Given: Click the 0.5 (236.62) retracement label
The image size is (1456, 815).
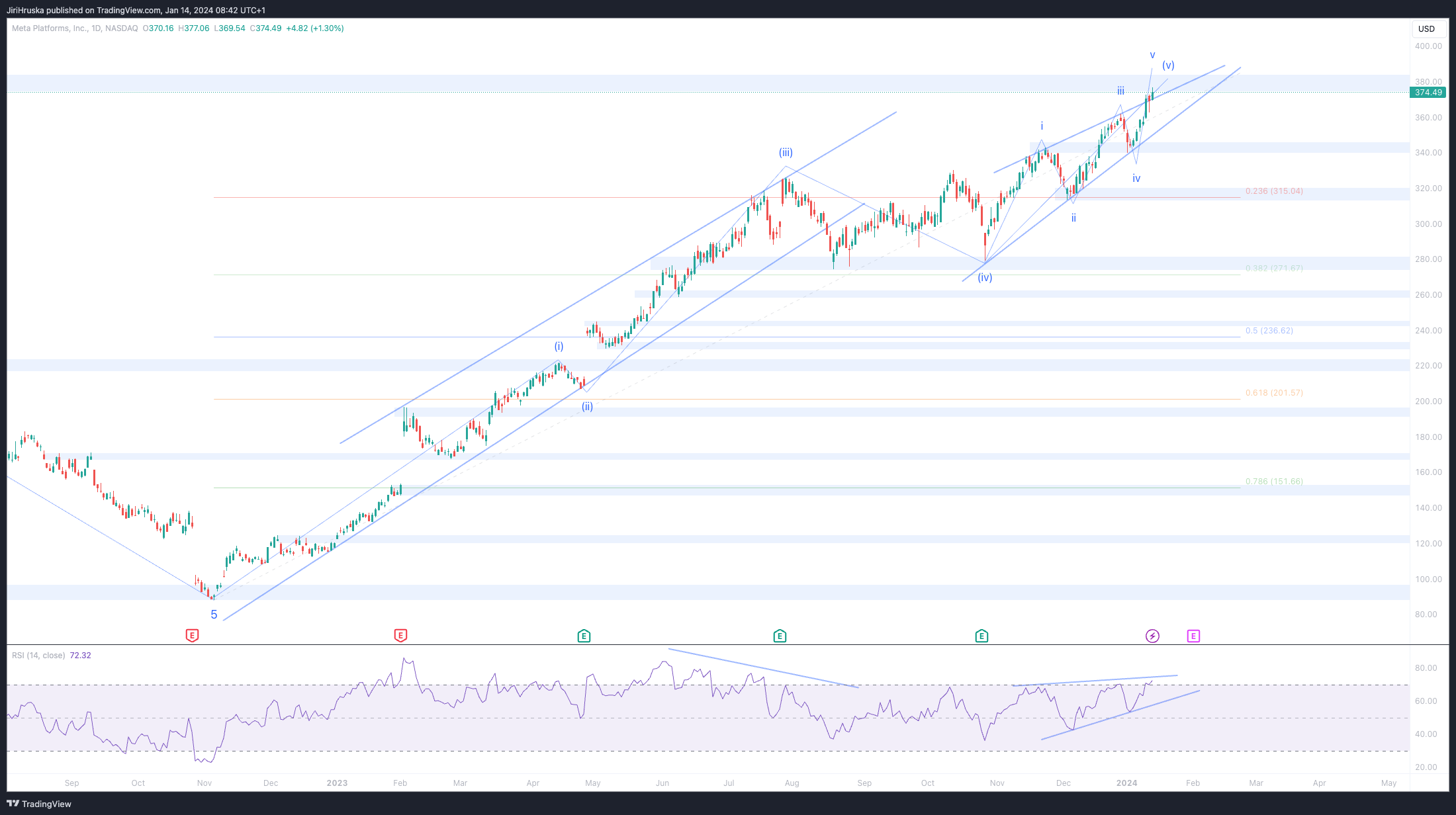Looking at the screenshot, I should click(1269, 331).
